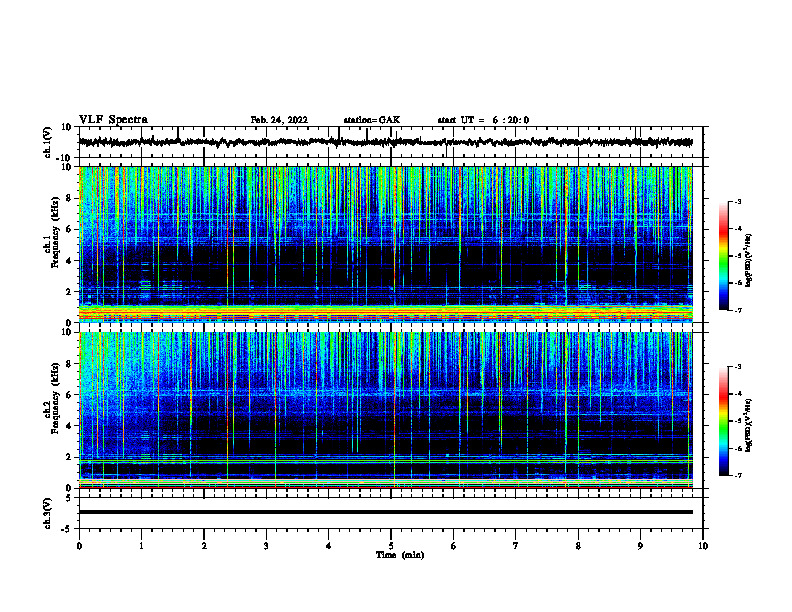Click the "VLF Spectra" plot title

(x=113, y=120)
